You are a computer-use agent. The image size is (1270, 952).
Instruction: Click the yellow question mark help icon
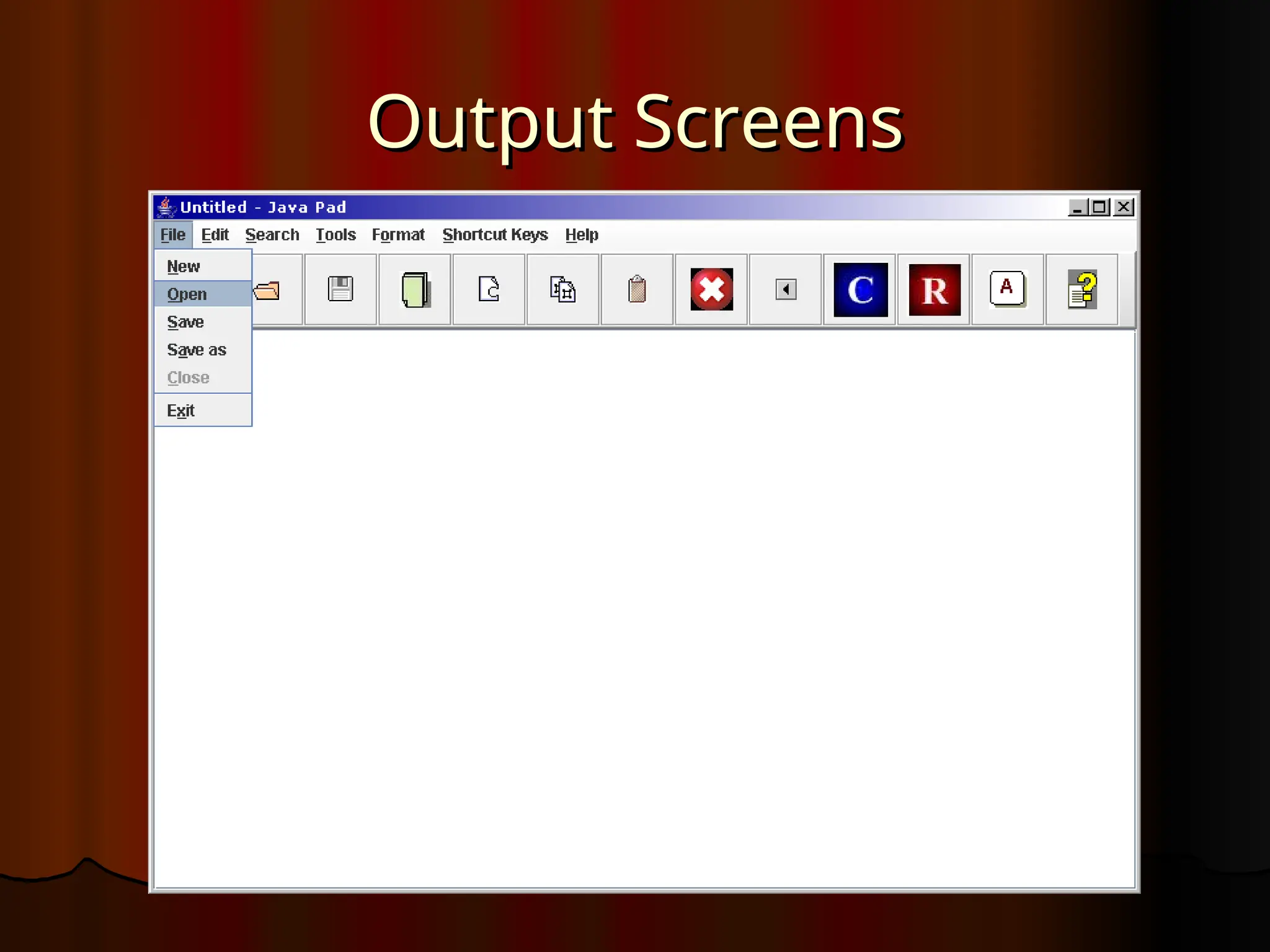click(1083, 289)
